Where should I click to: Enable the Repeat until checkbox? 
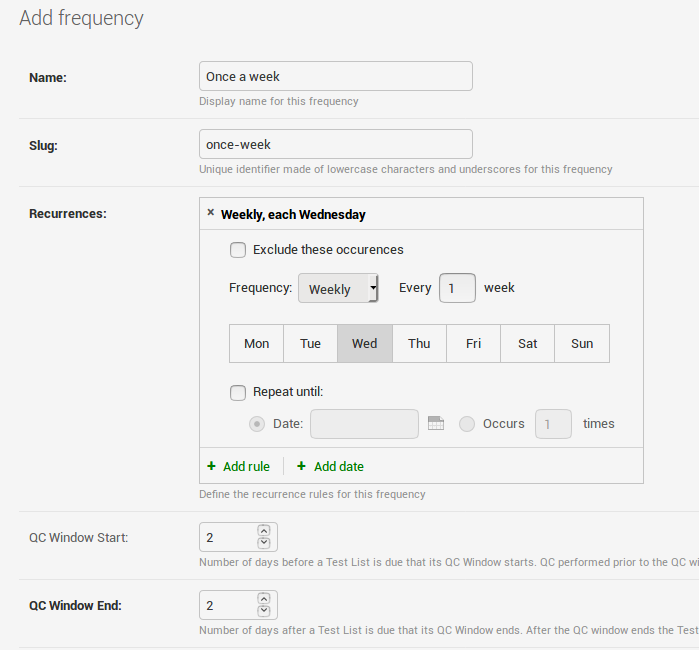(x=238, y=393)
